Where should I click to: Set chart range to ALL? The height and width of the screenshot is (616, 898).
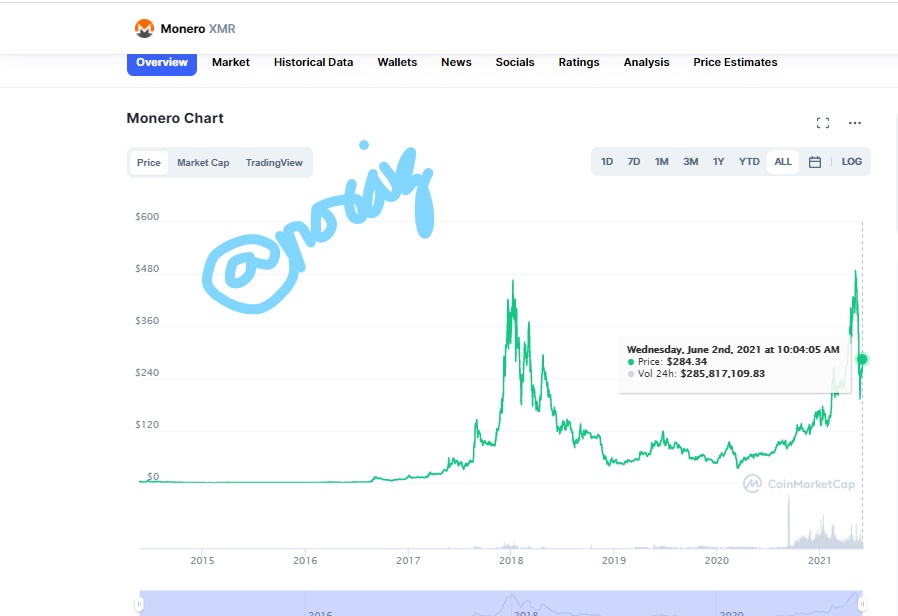(782, 161)
